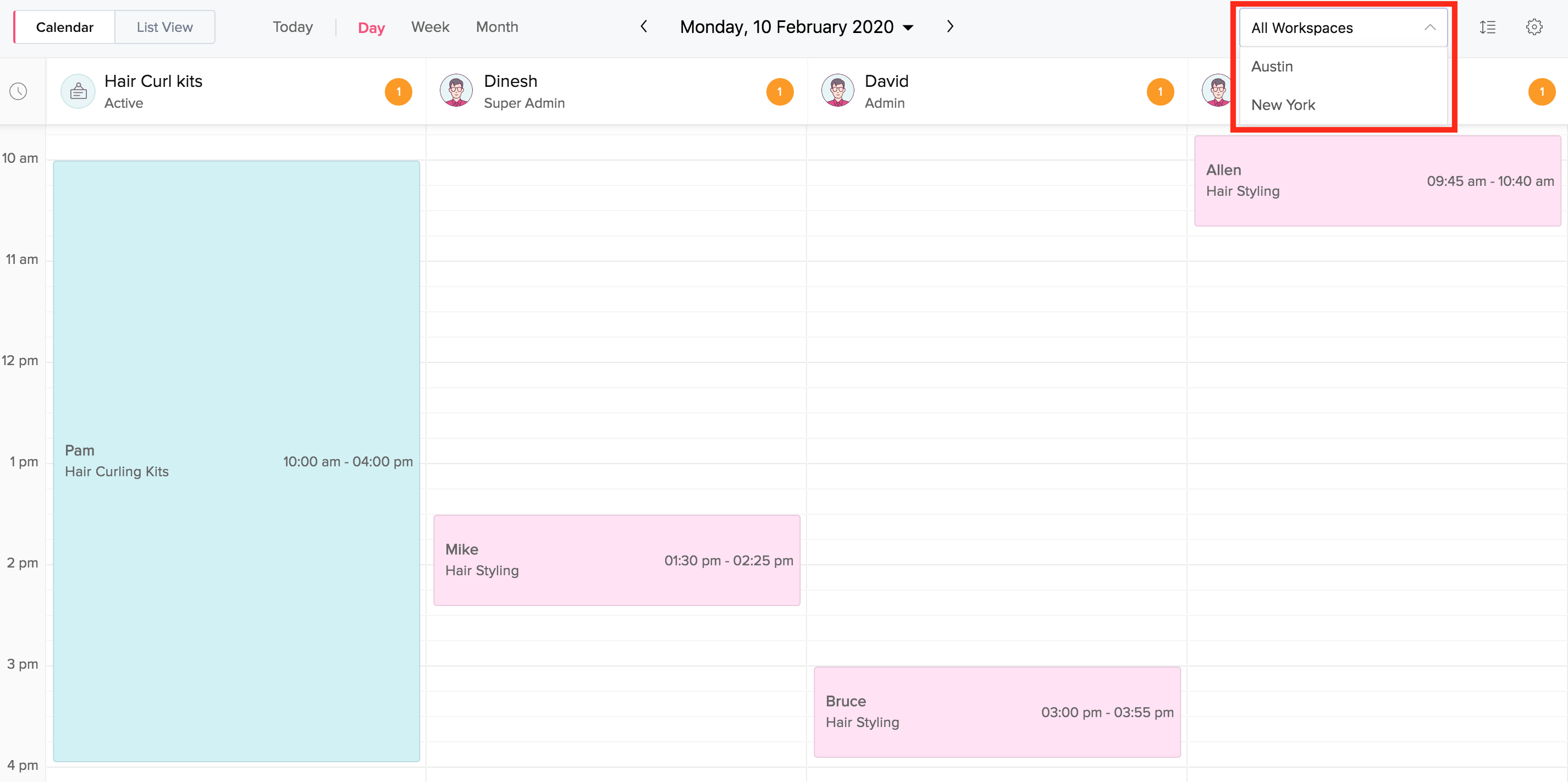Select New York workspace option

pyautogui.click(x=1283, y=104)
